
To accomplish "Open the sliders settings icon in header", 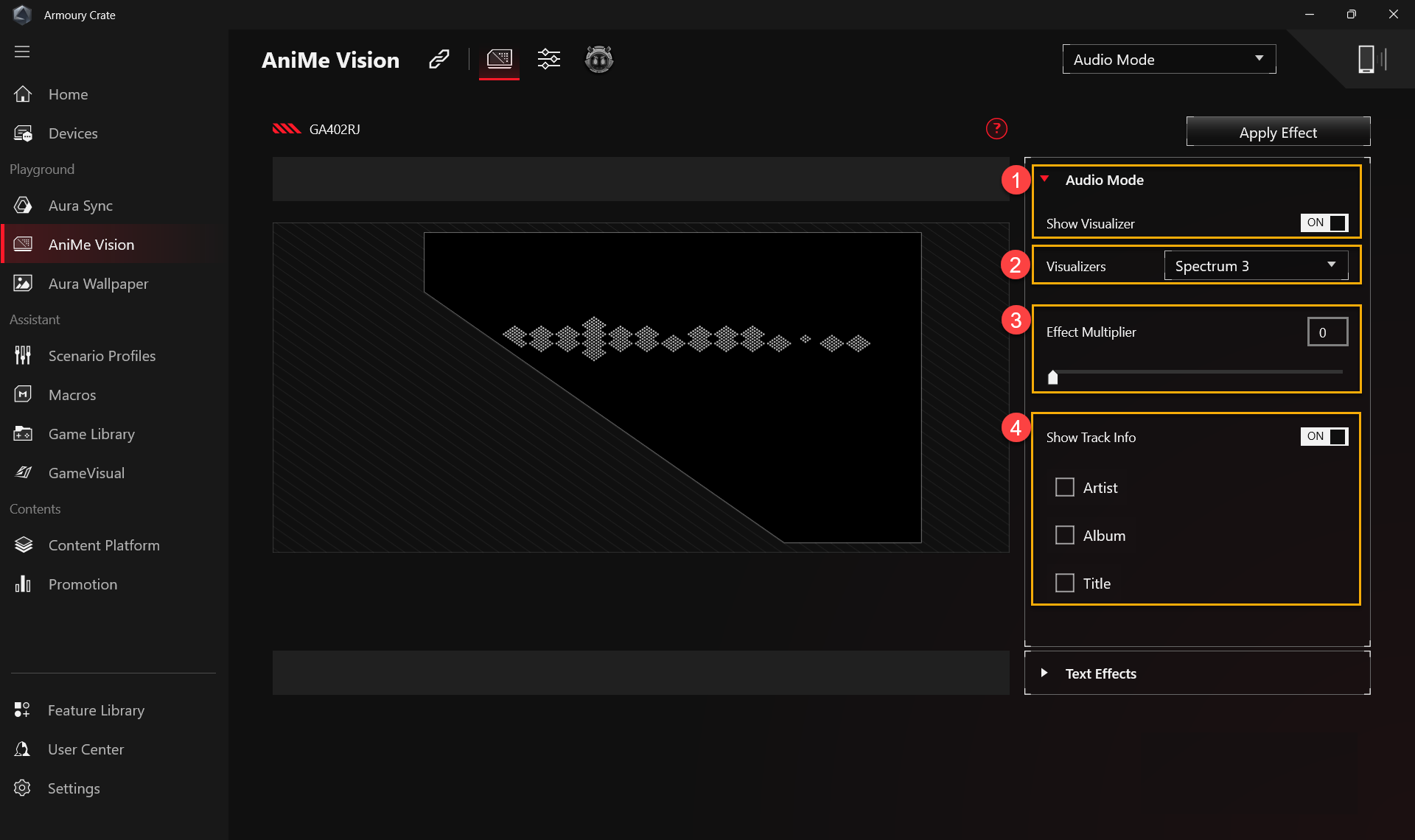I will (549, 59).
